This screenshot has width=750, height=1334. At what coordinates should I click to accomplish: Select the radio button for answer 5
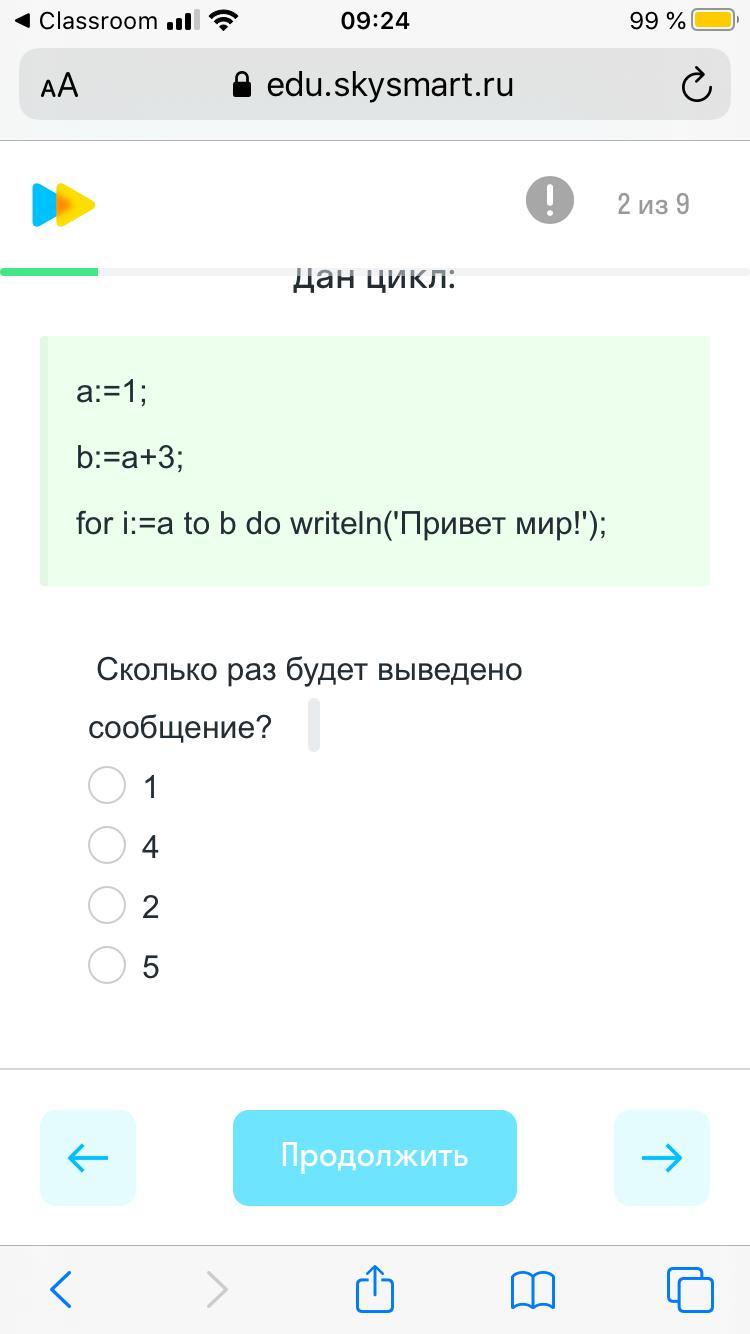click(107, 965)
